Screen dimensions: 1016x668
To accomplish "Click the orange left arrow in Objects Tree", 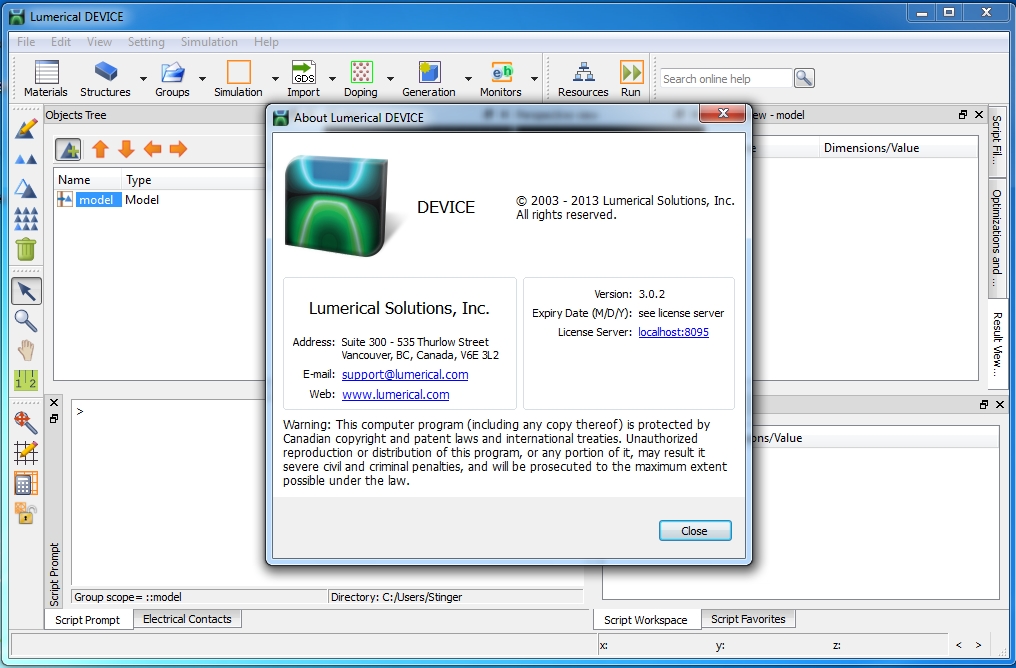I will click(152, 149).
